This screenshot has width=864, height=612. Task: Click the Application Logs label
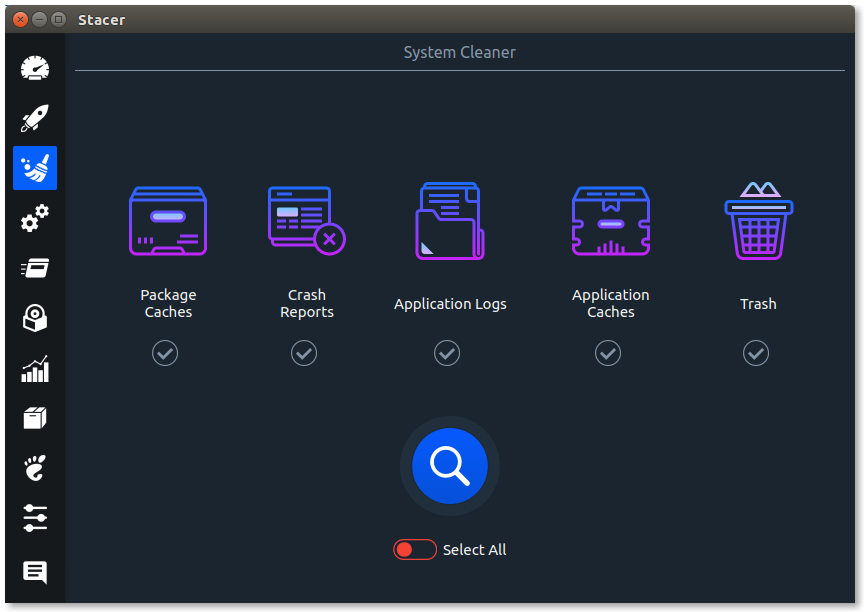click(x=450, y=304)
